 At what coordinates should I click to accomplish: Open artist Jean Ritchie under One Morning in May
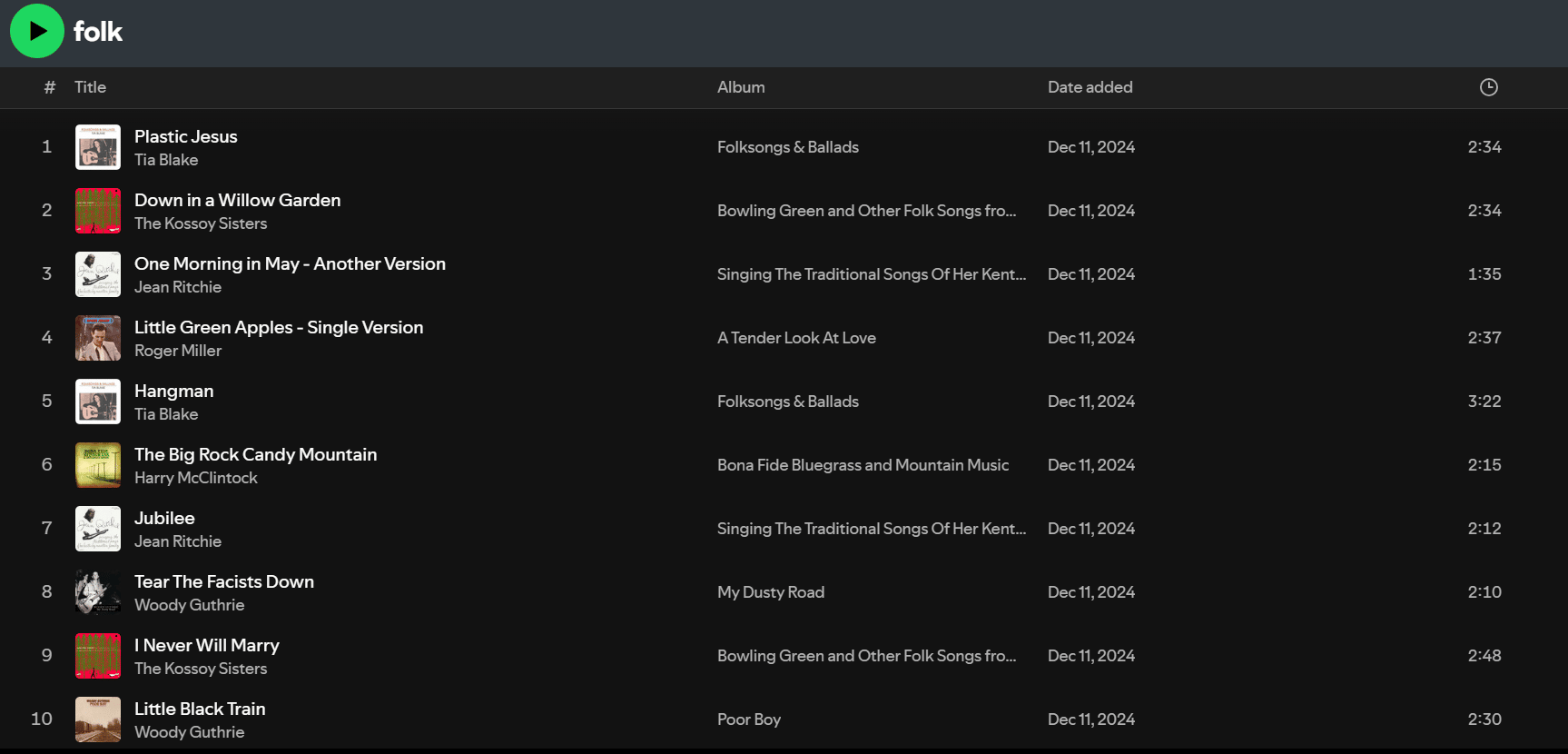click(x=178, y=287)
